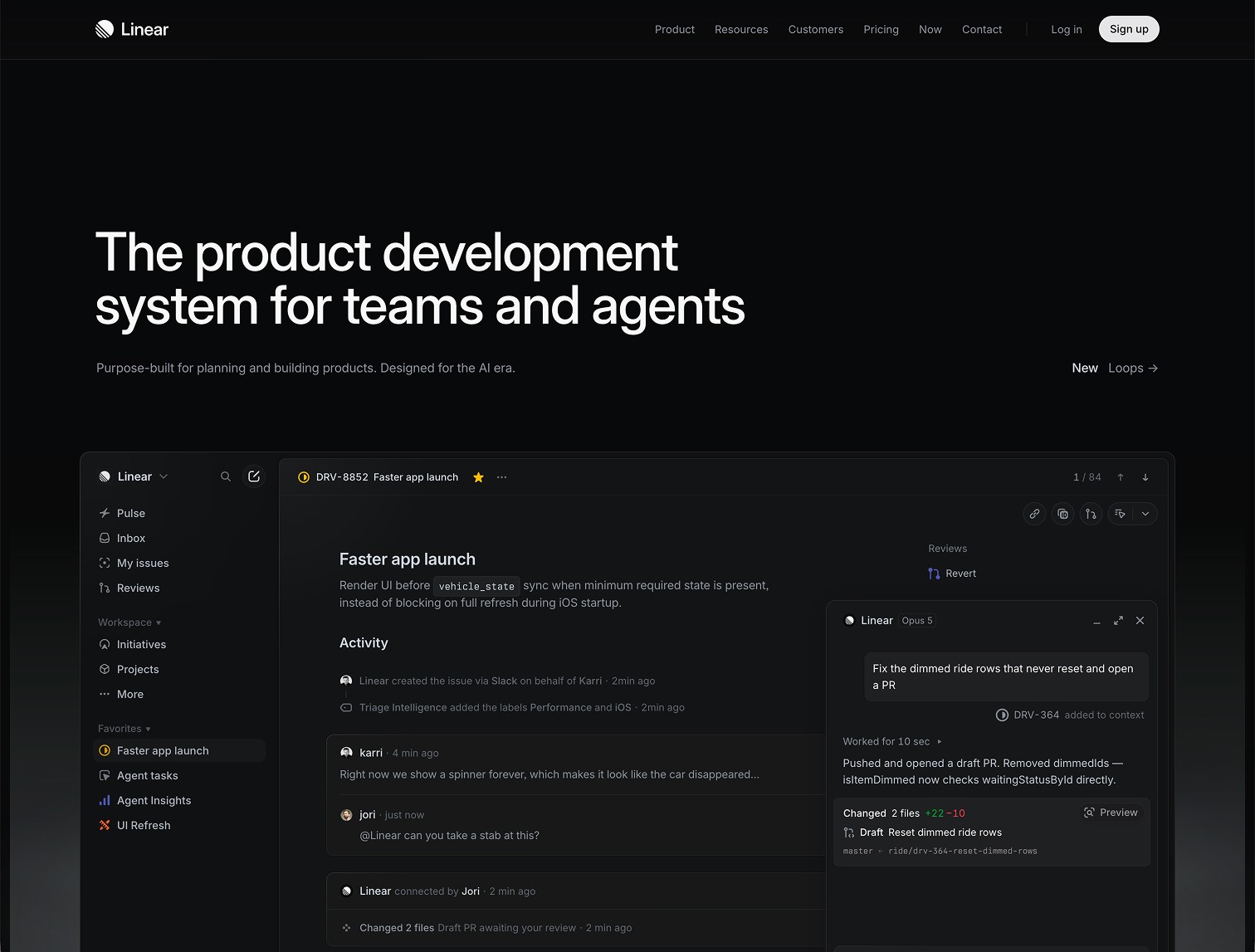
Task: Open the three-dot issue options menu
Action: (x=501, y=477)
